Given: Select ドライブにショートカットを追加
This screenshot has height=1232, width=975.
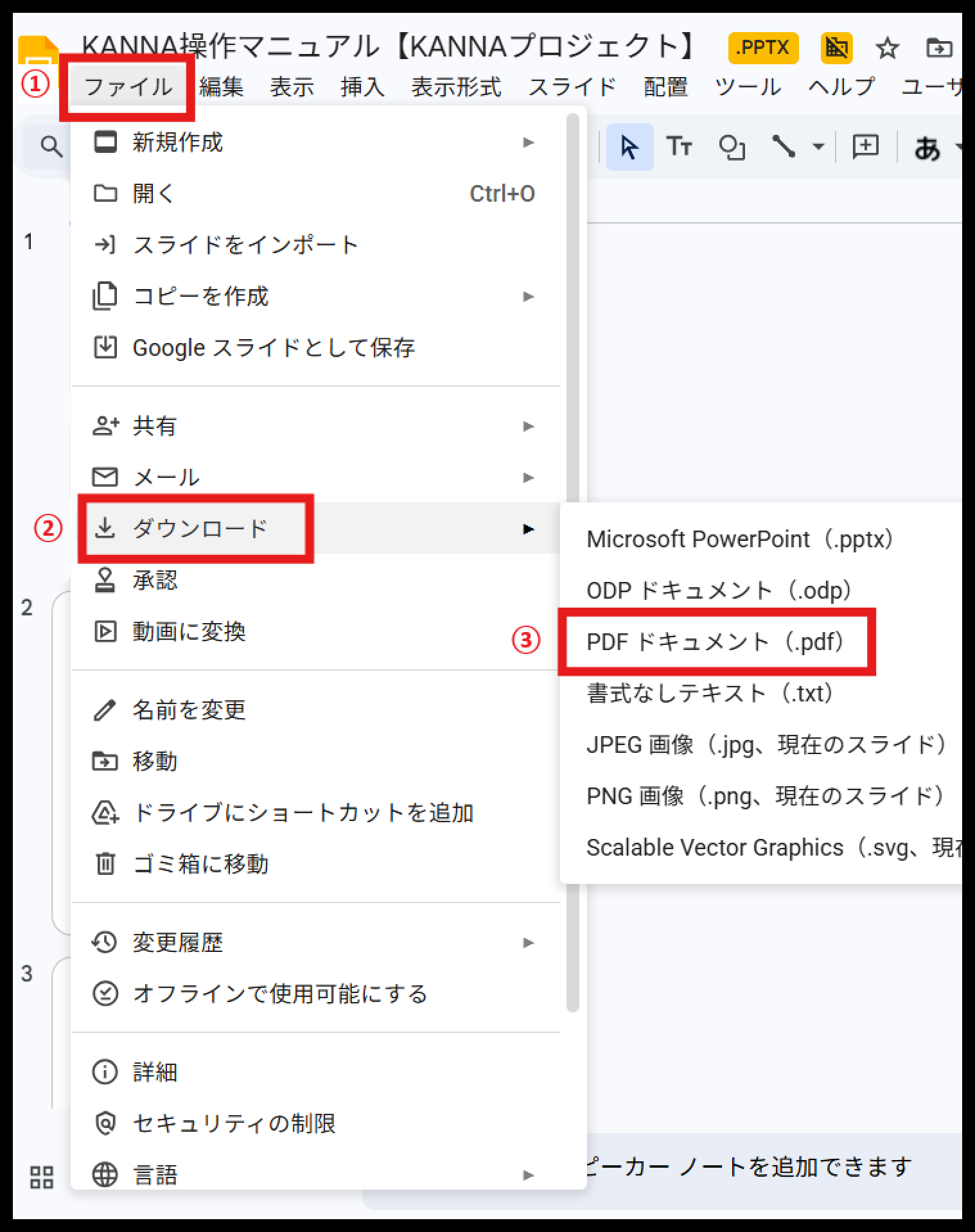Looking at the screenshot, I should 315,813.
